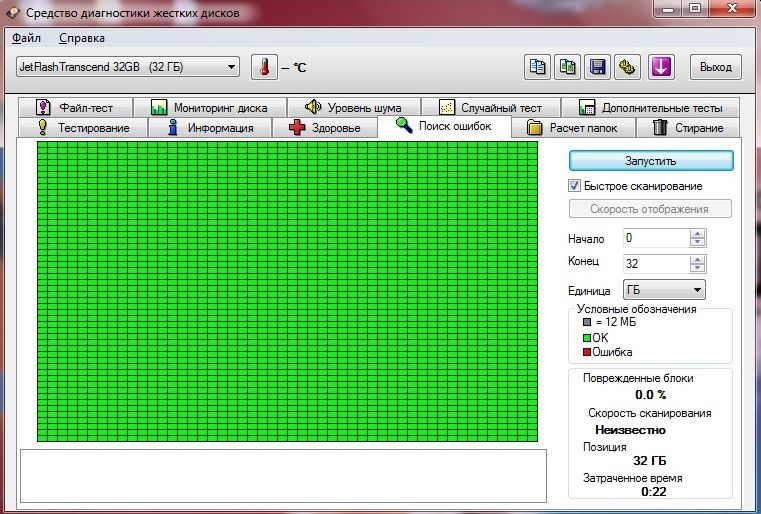
Task: Switch to the Информация tab
Action: click(x=210, y=128)
